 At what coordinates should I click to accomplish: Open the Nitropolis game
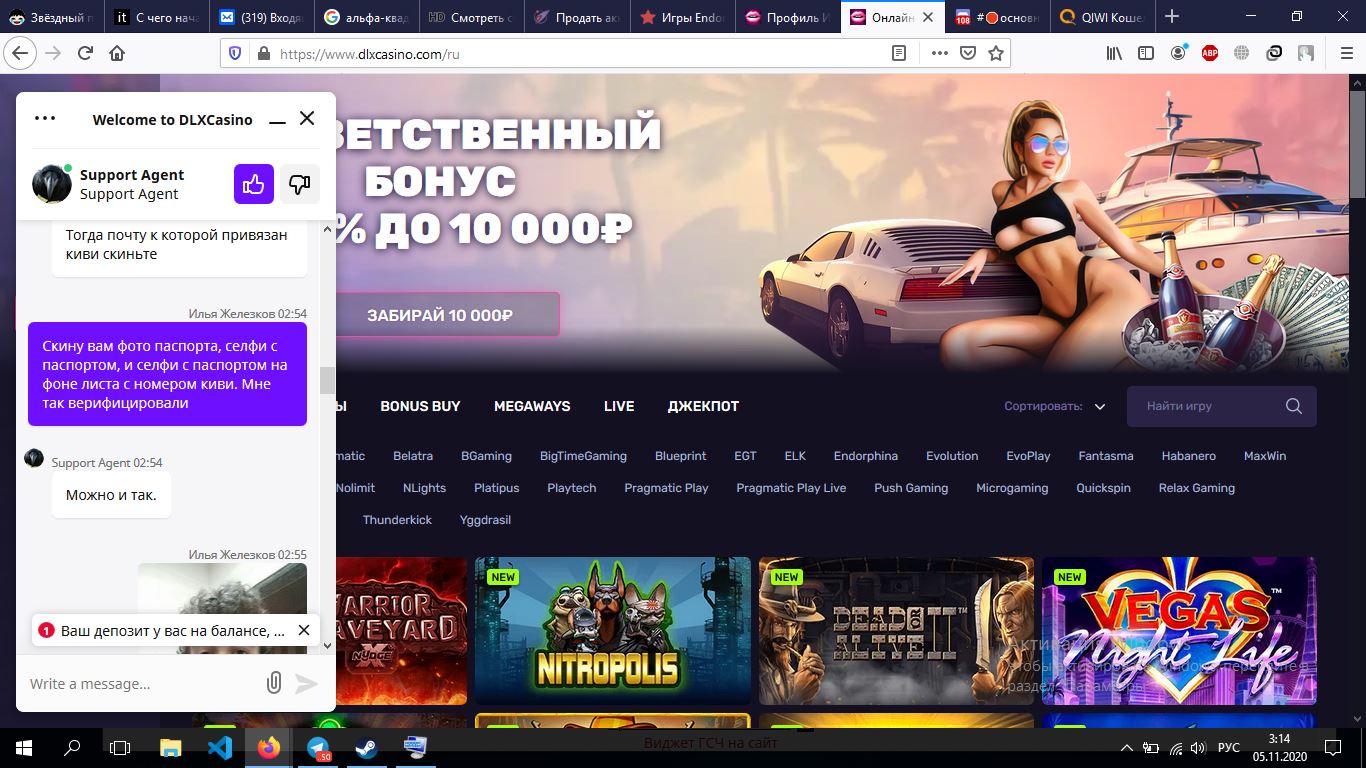(x=613, y=631)
